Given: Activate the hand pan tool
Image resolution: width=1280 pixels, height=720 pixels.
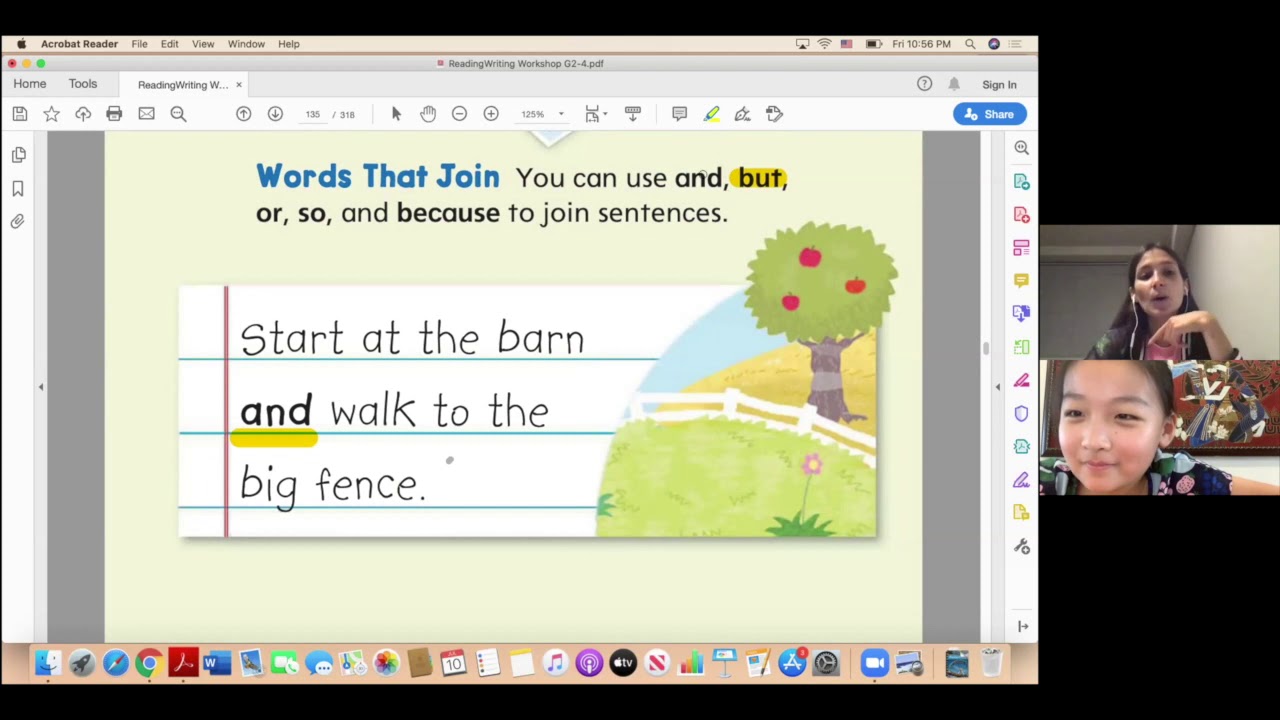Looking at the screenshot, I should coord(428,114).
